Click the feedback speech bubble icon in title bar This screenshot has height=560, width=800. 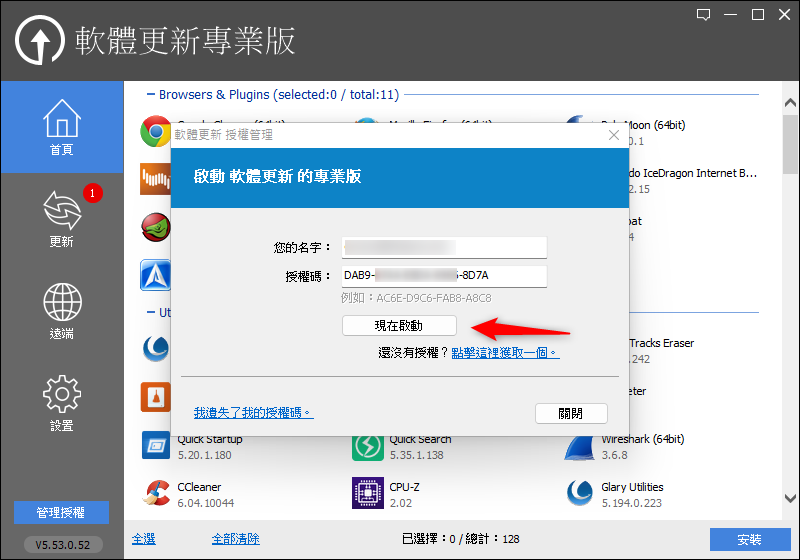(703, 15)
